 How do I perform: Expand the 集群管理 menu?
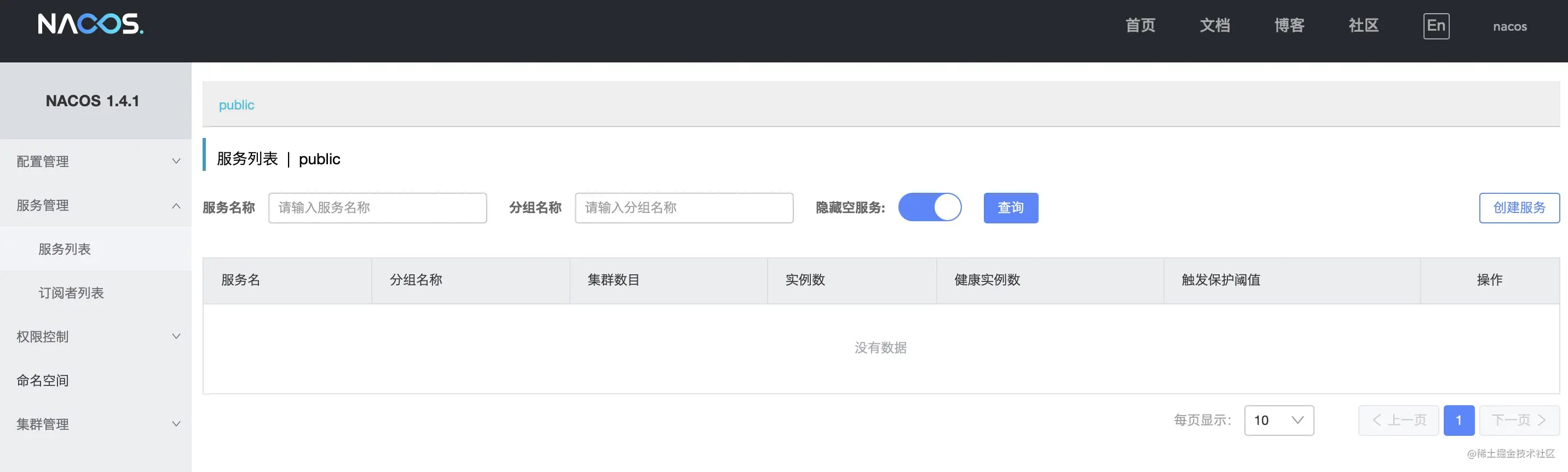coord(96,424)
